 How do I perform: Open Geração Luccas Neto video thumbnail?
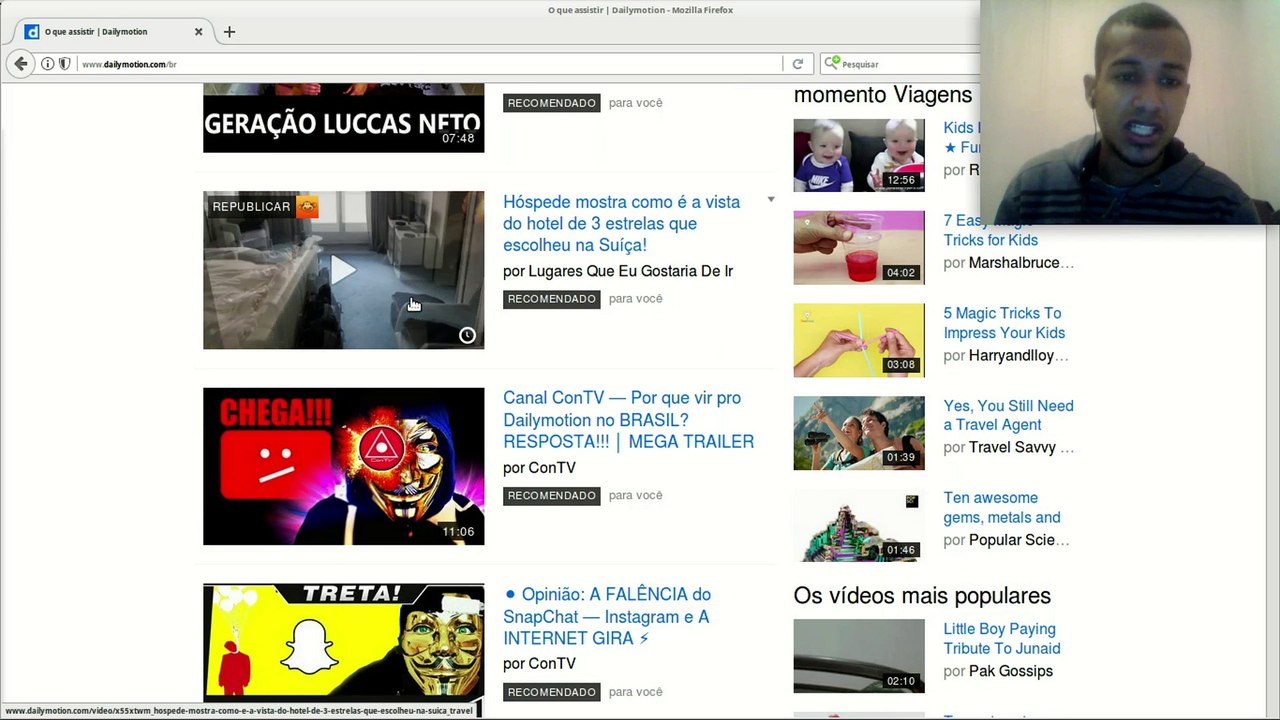343,118
